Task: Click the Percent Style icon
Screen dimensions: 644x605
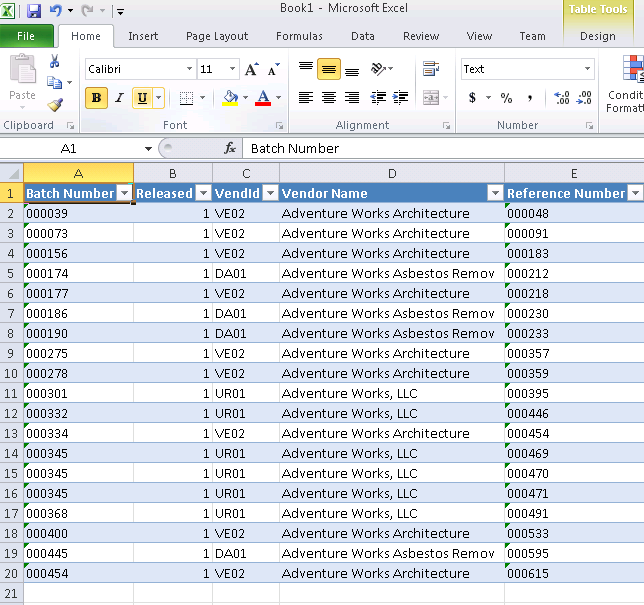Action: (x=506, y=98)
